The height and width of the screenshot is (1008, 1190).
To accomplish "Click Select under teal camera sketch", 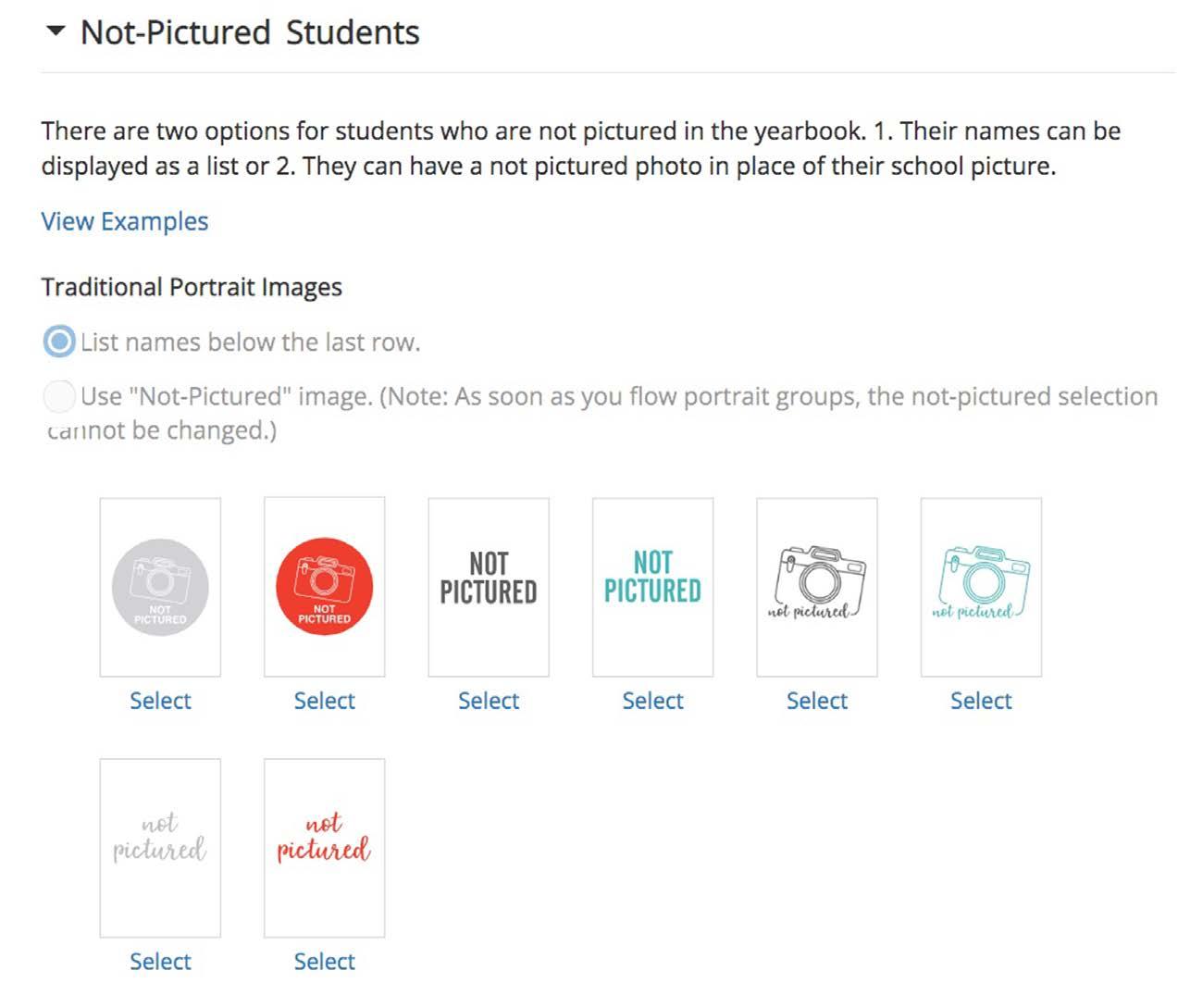I will (981, 701).
